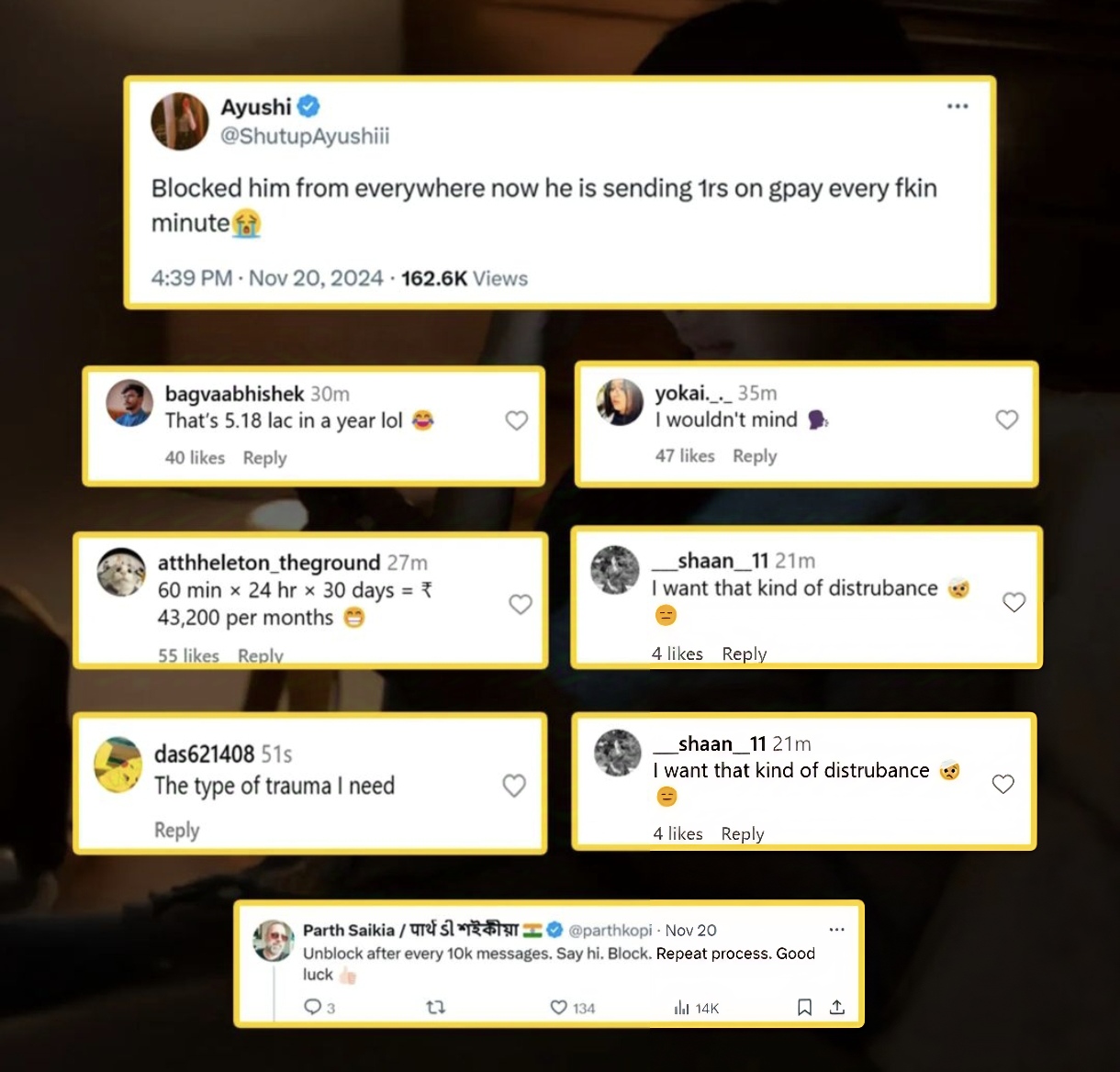The width and height of the screenshot is (1120, 1072).
Task: Click the retweet icon on Parth Saikia's tweet
Action: pyautogui.click(x=436, y=1007)
